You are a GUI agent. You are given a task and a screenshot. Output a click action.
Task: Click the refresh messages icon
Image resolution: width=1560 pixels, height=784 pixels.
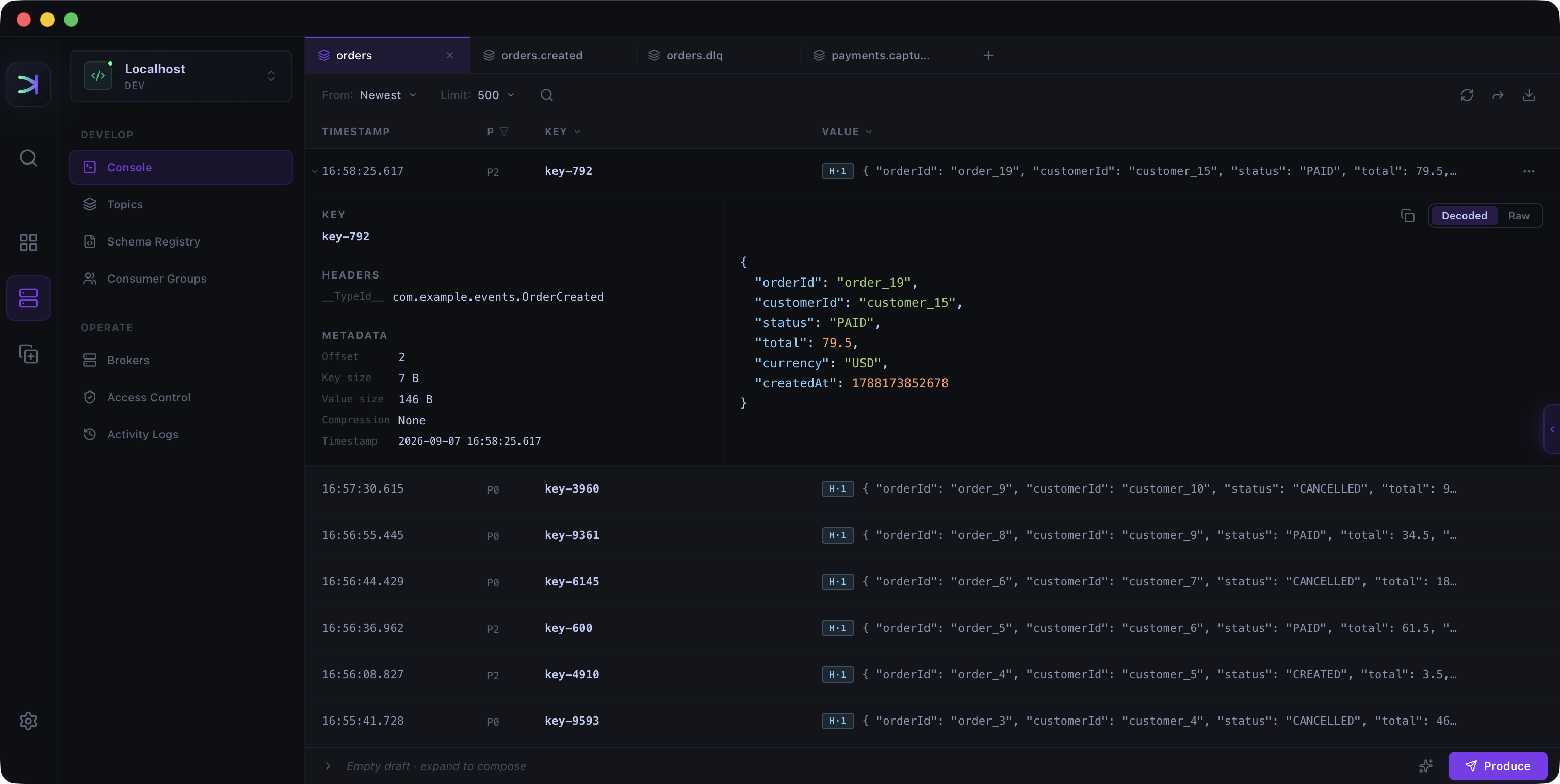click(1467, 95)
